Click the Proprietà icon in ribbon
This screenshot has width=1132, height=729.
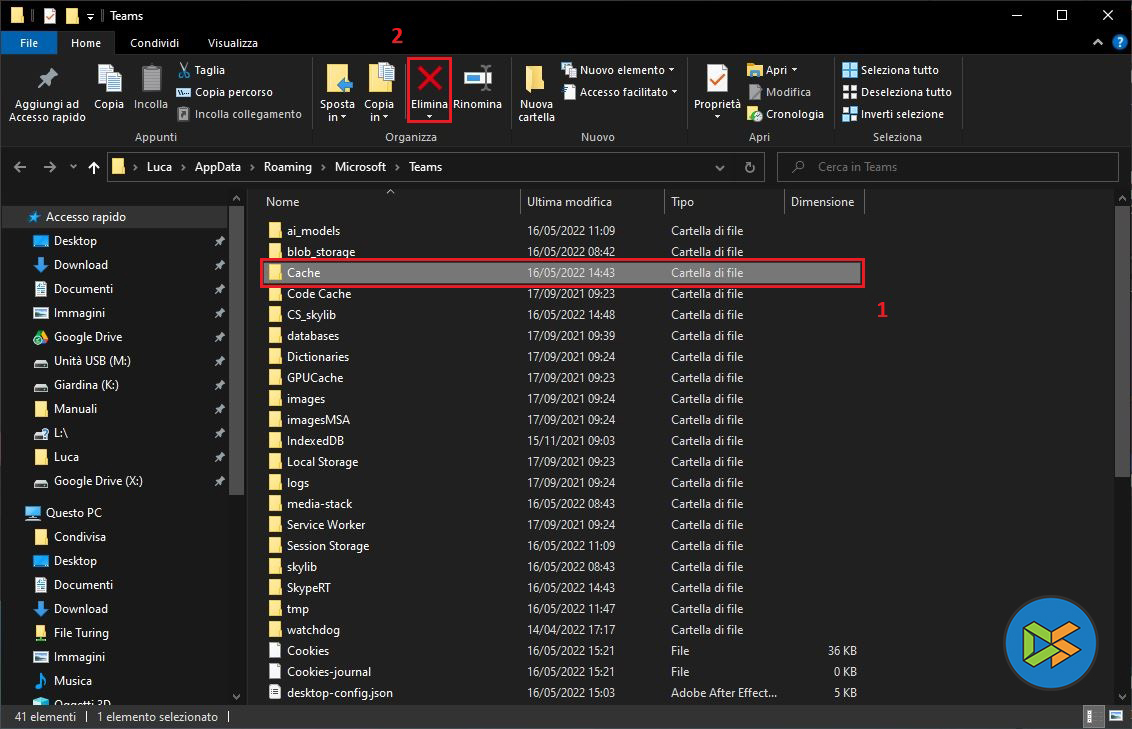pos(717,79)
